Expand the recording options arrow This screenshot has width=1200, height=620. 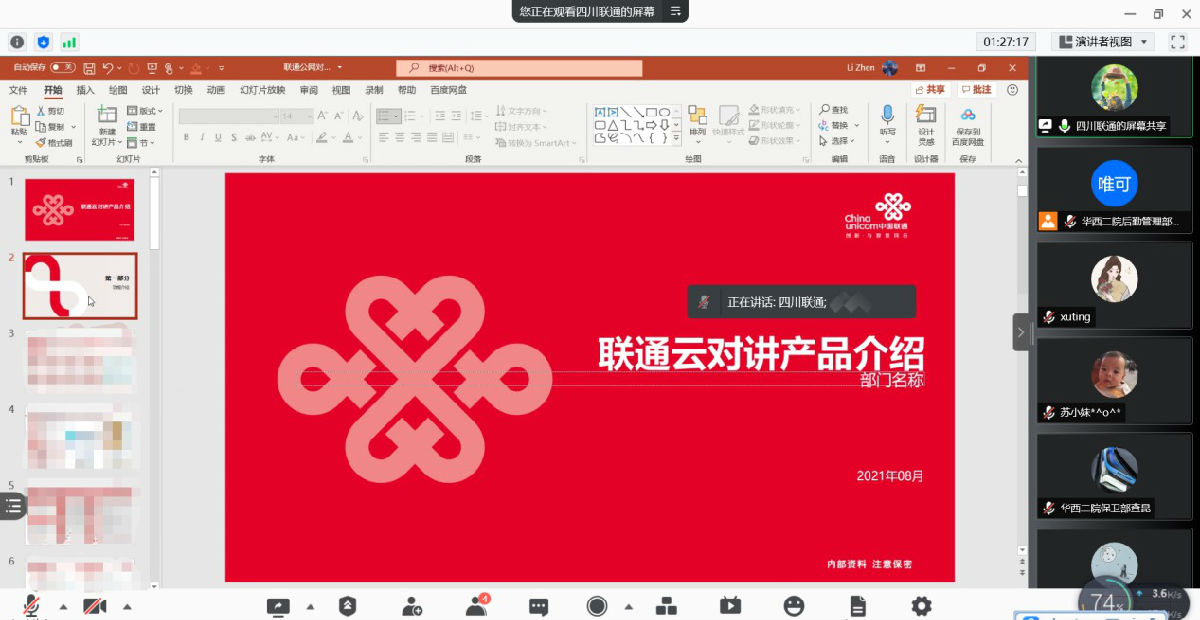point(628,607)
